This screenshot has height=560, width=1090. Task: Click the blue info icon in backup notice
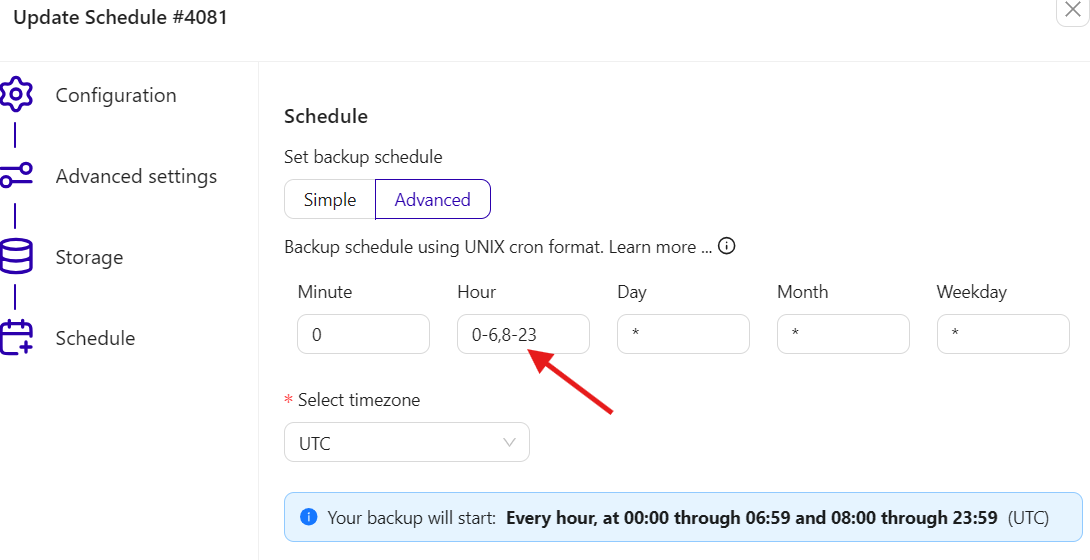point(309,518)
